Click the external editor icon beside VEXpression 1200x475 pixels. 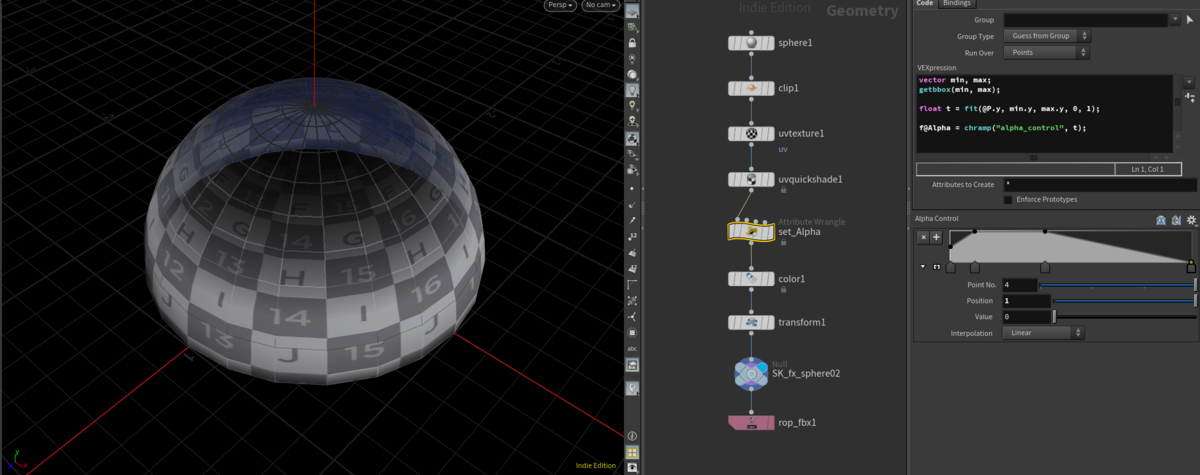[1191, 97]
